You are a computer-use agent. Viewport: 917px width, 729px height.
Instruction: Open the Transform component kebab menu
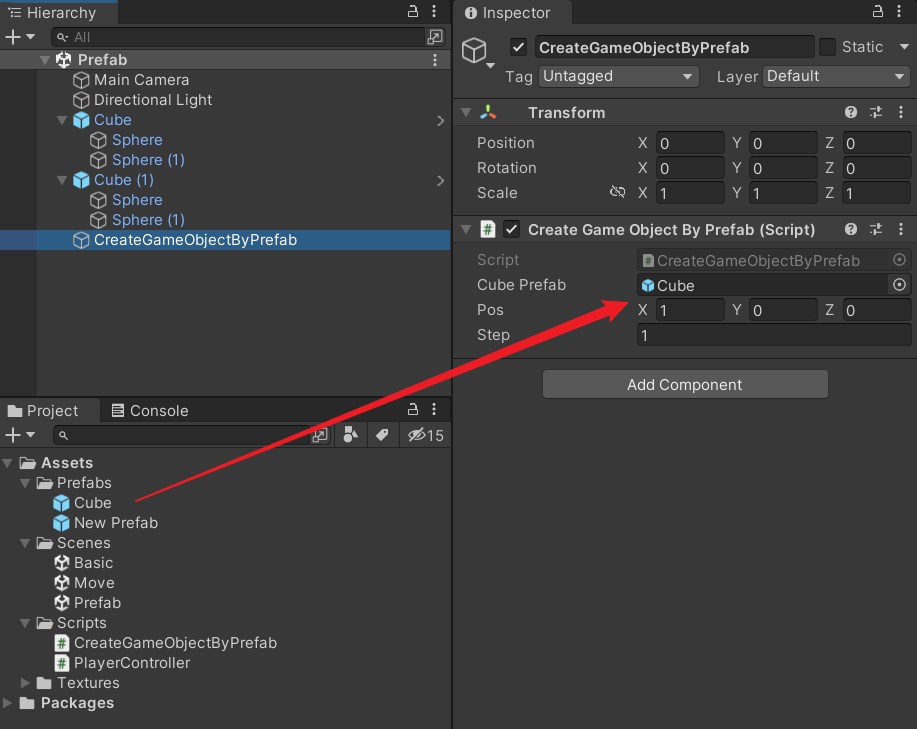coord(901,112)
